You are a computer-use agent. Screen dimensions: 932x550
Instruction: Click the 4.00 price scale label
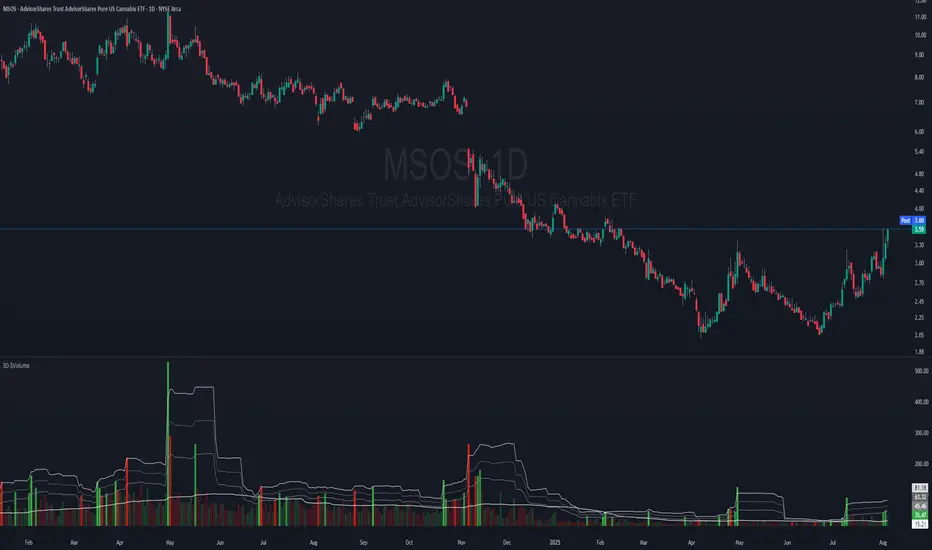tap(920, 209)
